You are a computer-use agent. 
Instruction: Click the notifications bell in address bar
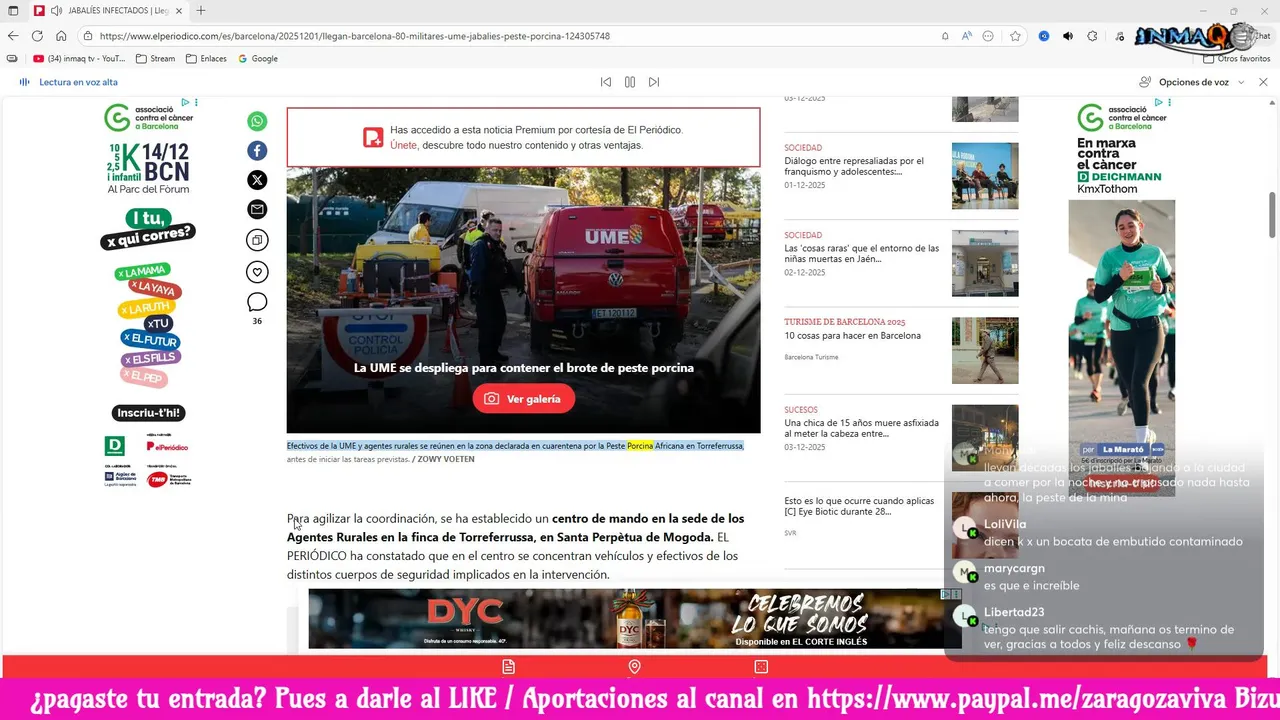[x=945, y=36]
